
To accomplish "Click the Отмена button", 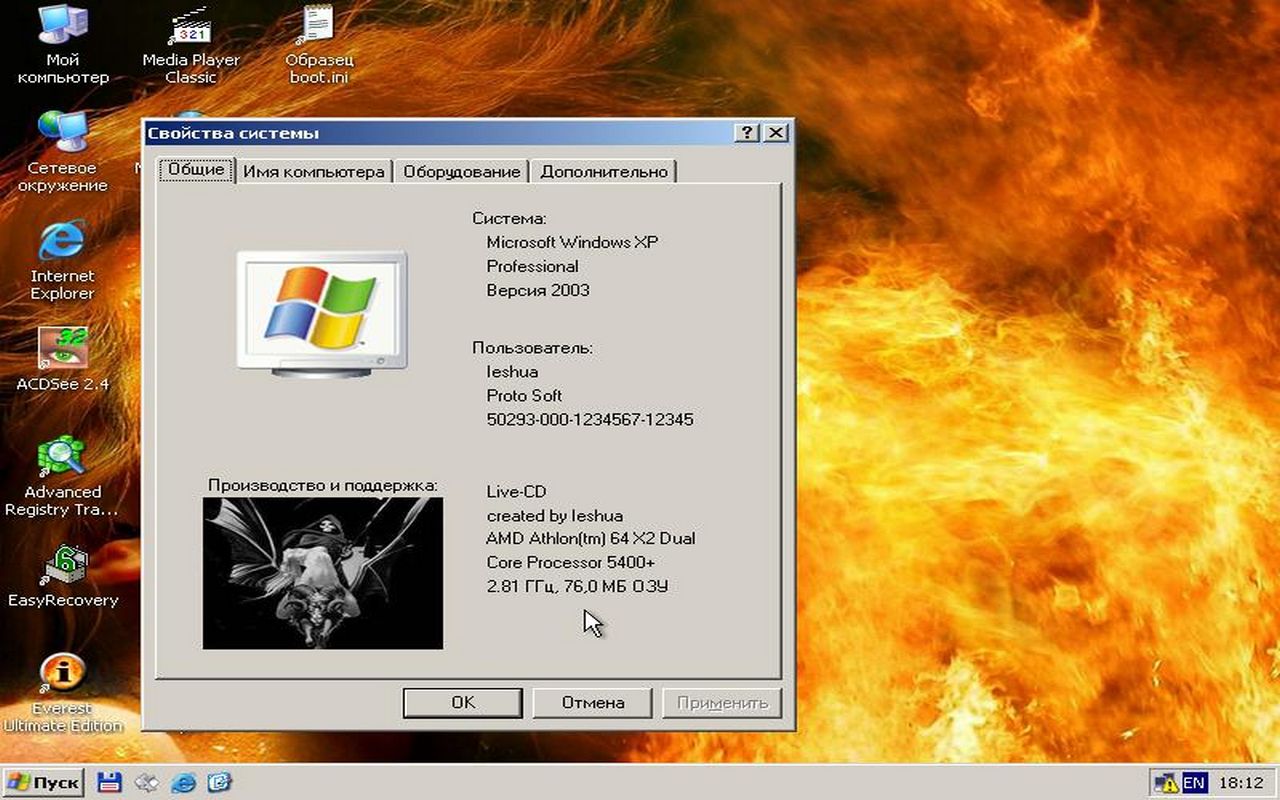I will pos(592,702).
